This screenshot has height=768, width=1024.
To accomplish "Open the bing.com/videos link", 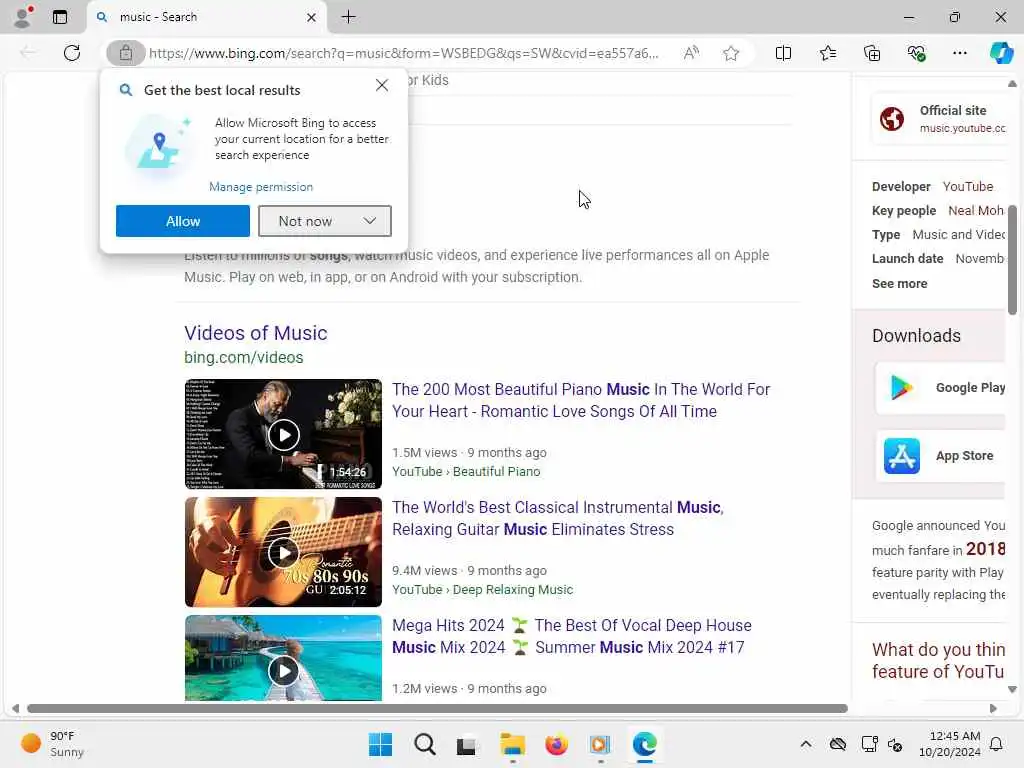I will click(x=244, y=358).
